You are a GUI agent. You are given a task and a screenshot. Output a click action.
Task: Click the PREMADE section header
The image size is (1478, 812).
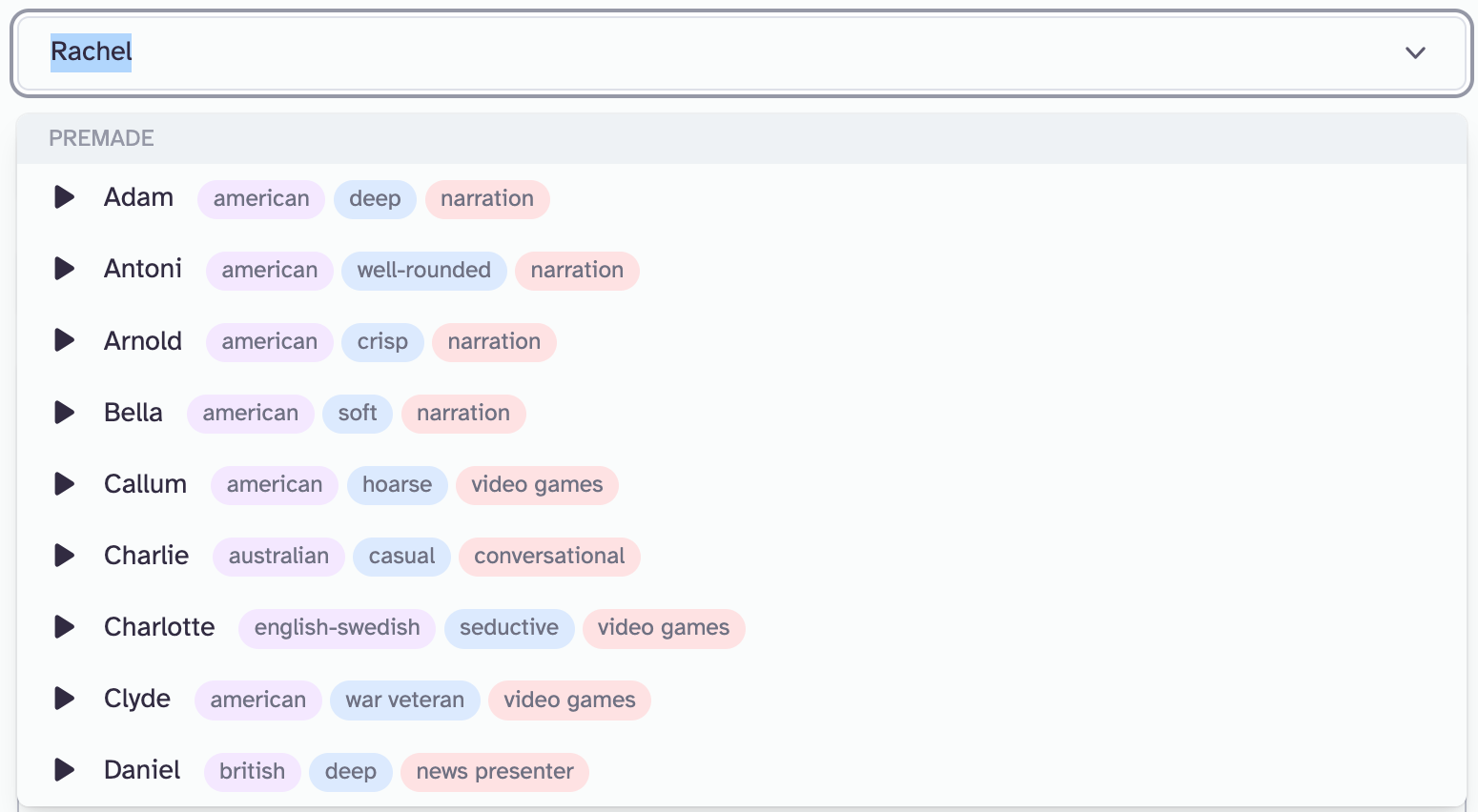pyautogui.click(x=101, y=138)
